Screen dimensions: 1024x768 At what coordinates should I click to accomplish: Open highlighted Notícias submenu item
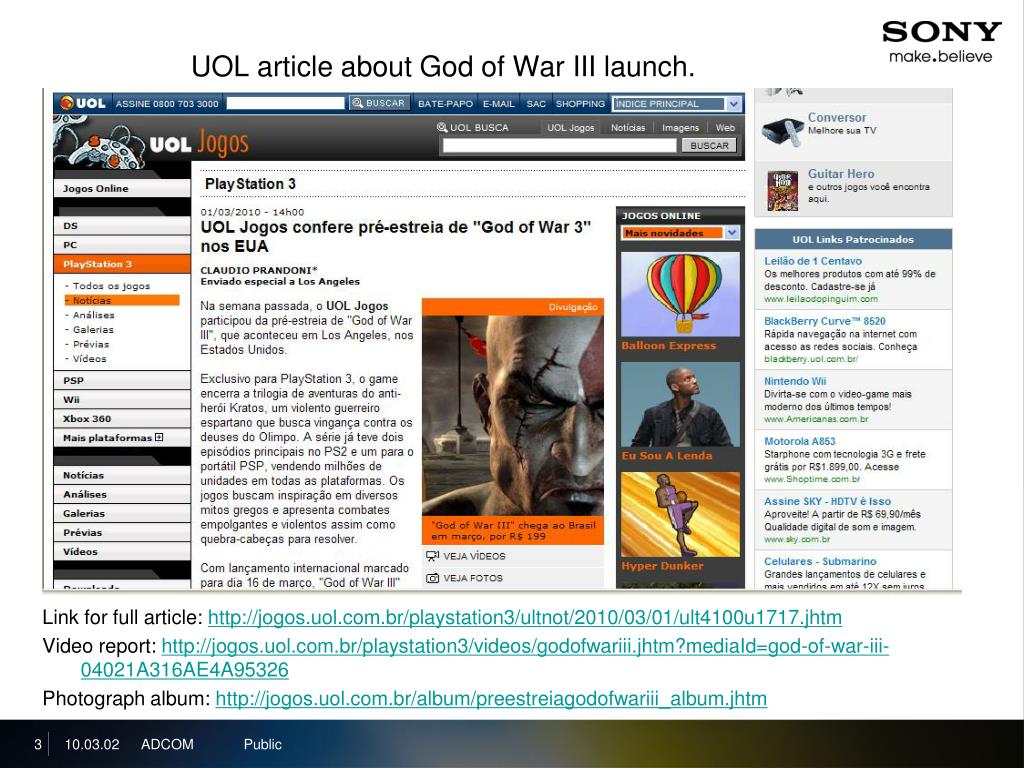(121, 300)
